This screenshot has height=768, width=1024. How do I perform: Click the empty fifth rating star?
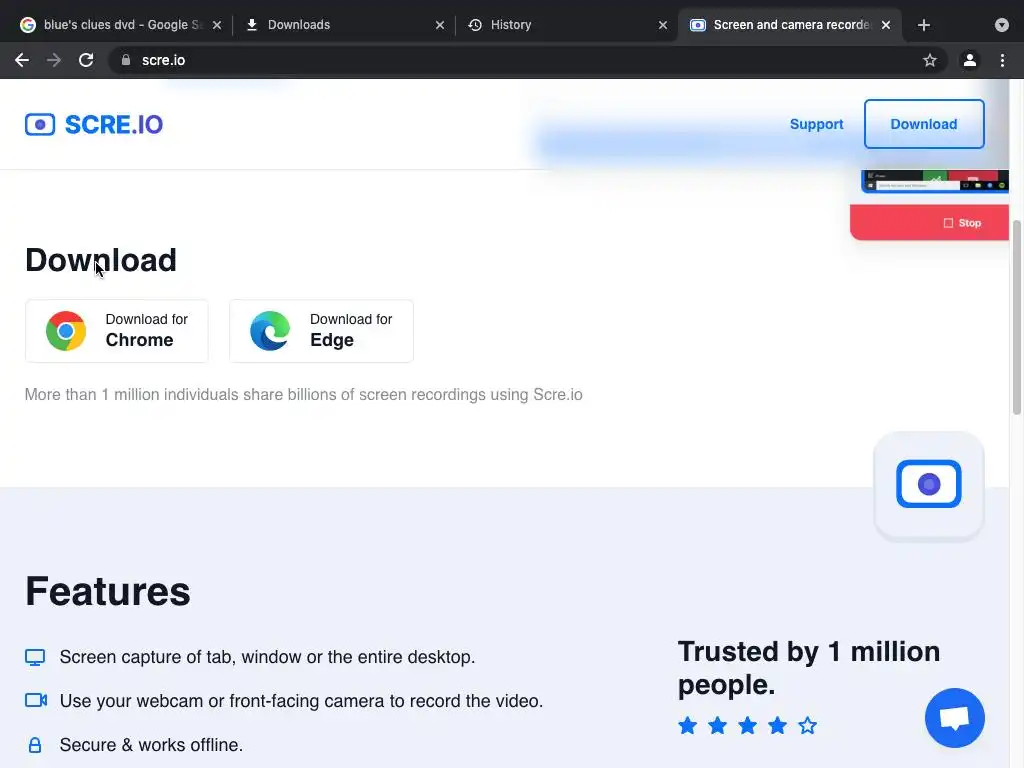tap(808, 726)
